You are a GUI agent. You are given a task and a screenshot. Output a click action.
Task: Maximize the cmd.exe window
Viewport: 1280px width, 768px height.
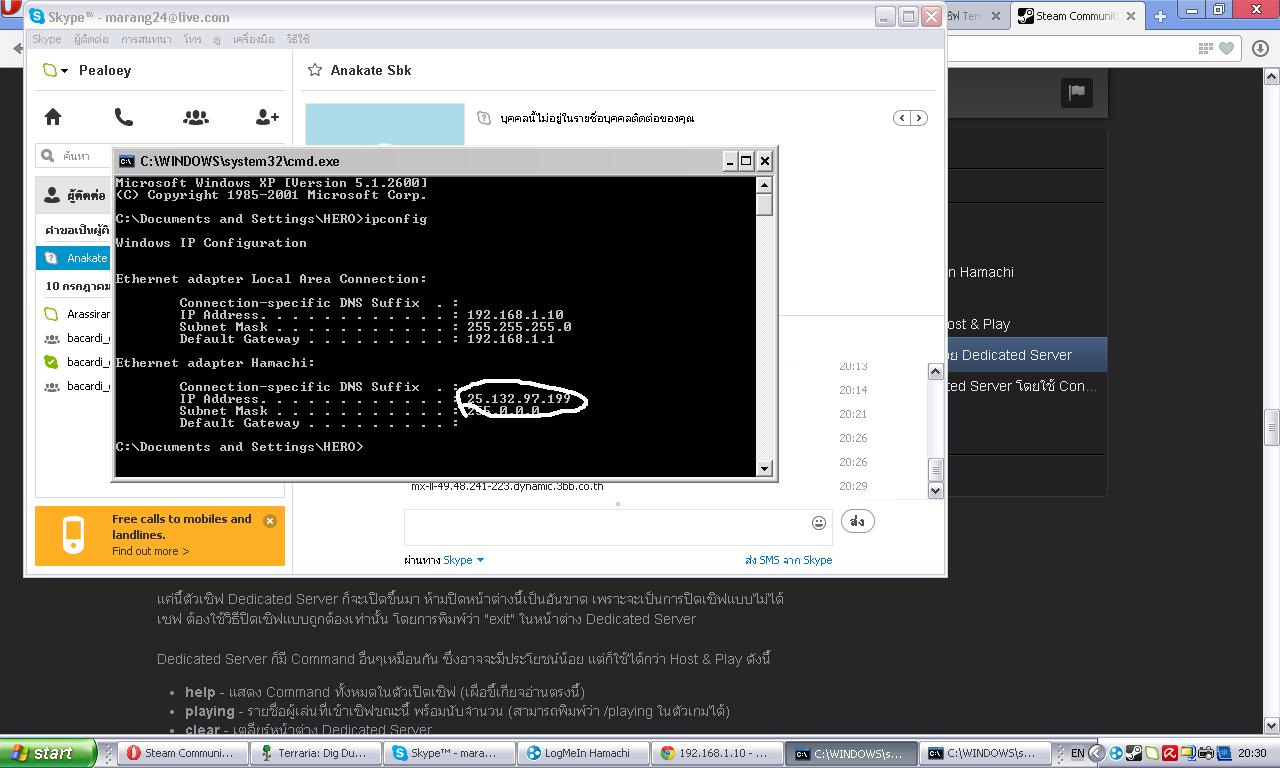(x=746, y=161)
